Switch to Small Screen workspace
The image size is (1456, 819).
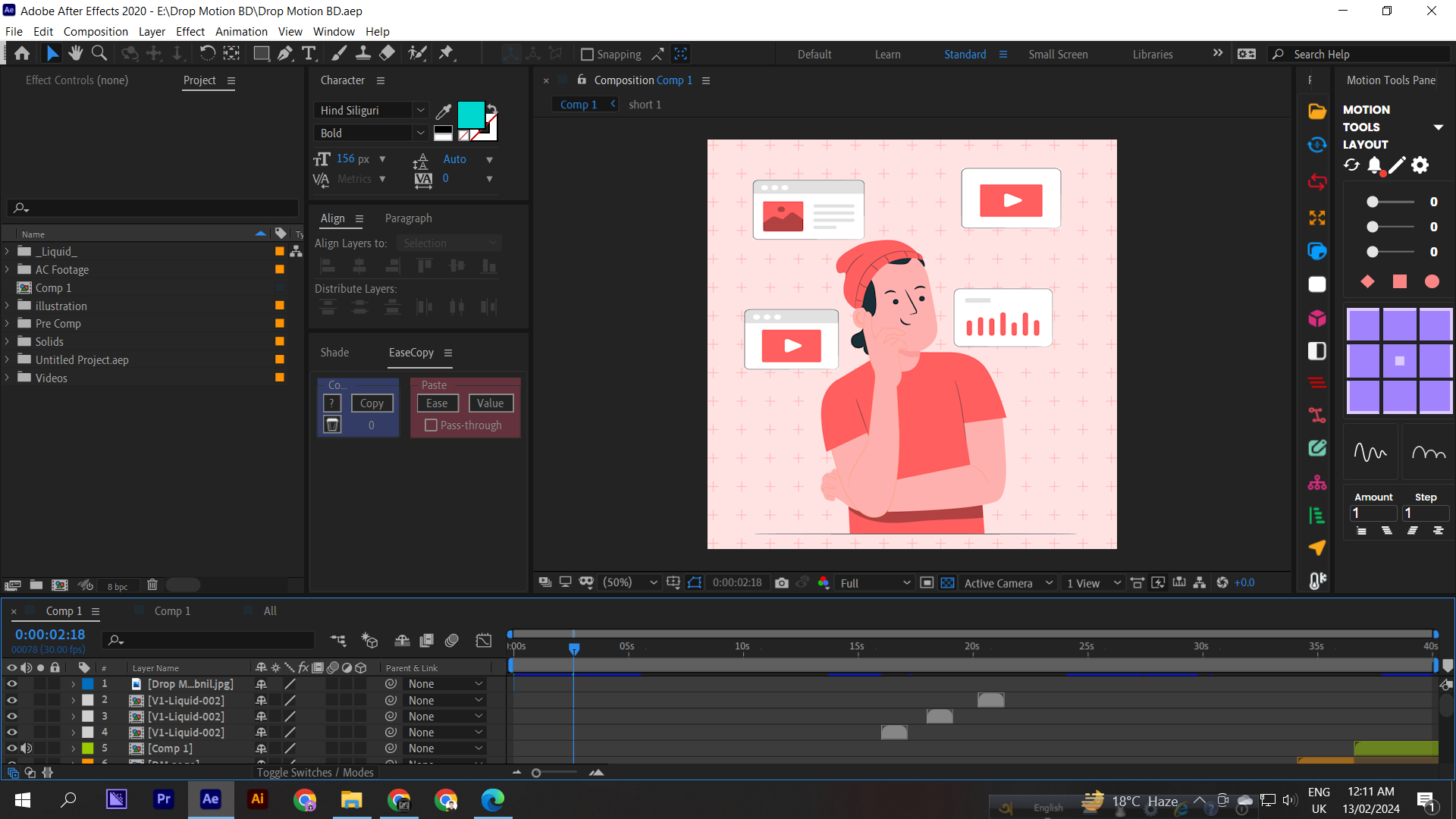[1058, 55]
